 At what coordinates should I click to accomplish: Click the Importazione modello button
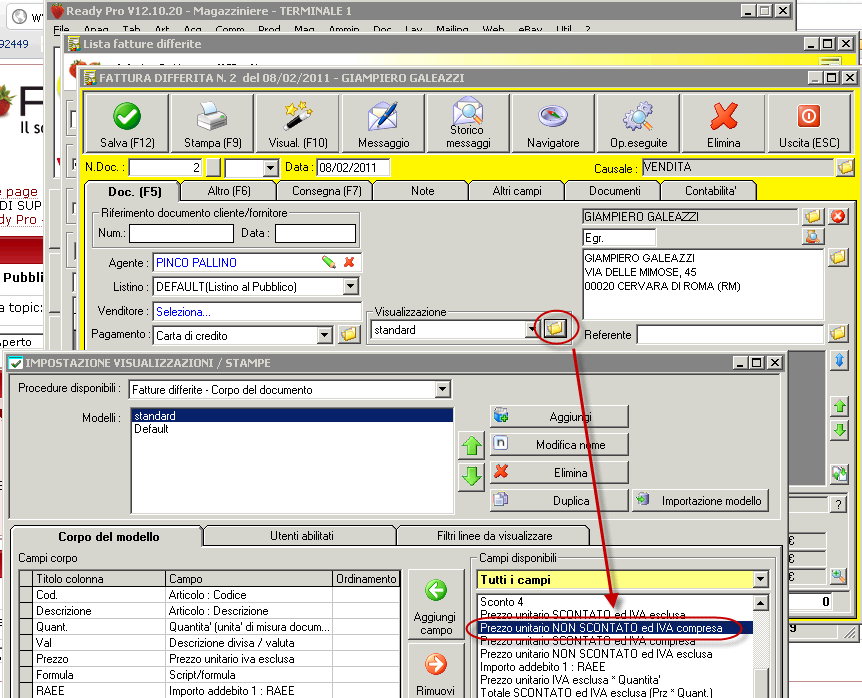(x=701, y=500)
